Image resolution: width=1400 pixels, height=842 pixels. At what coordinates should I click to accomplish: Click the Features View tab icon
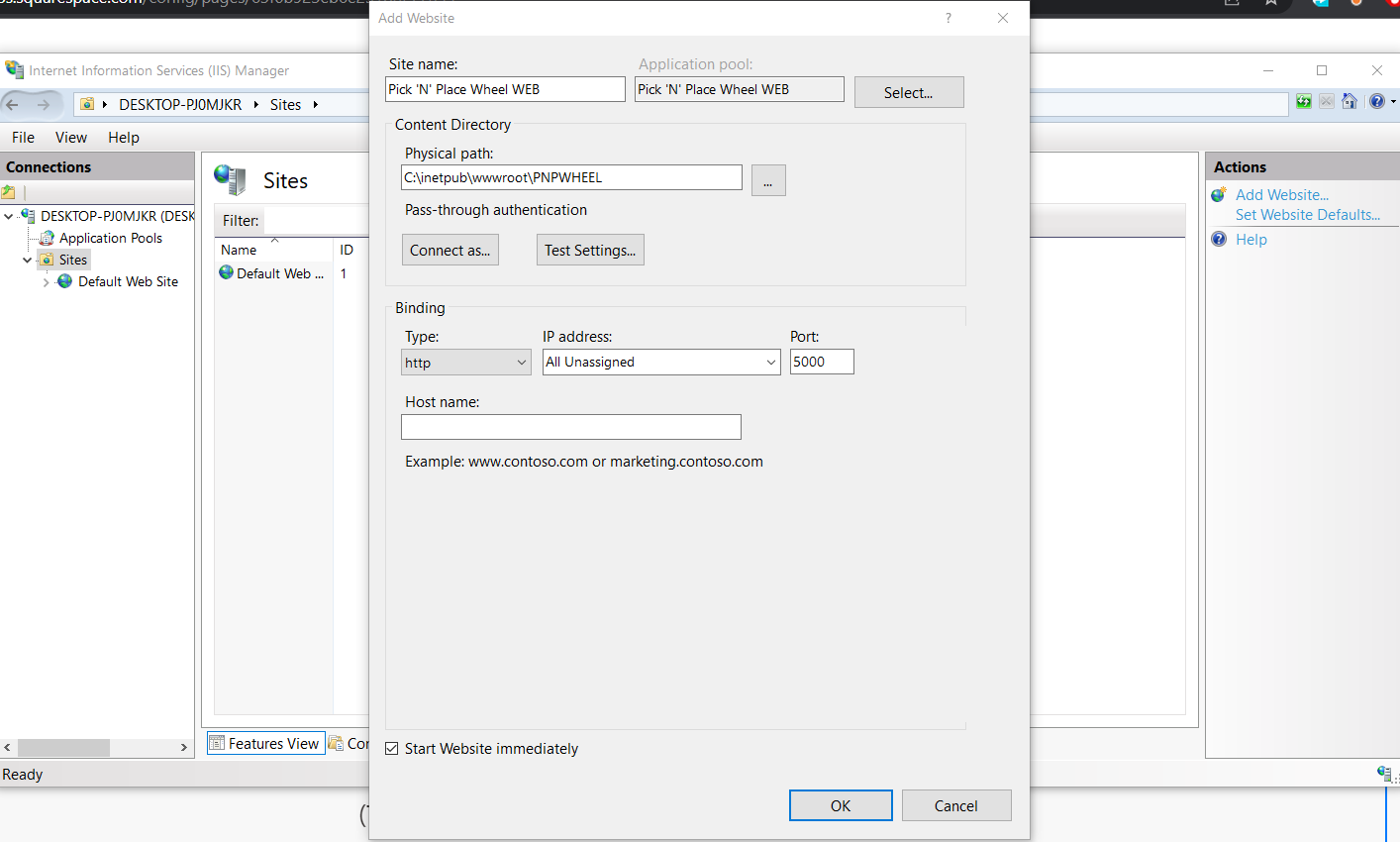(x=217, y=743)
